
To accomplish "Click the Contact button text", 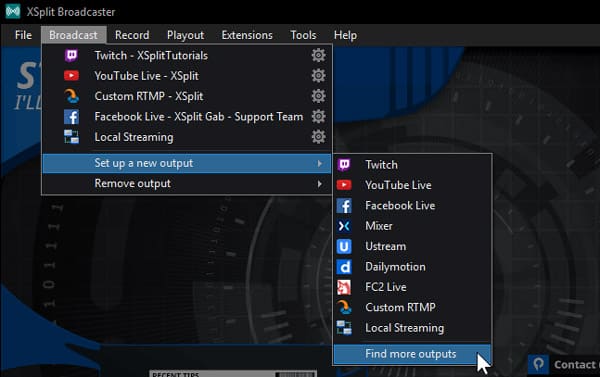I will [576, 365].
